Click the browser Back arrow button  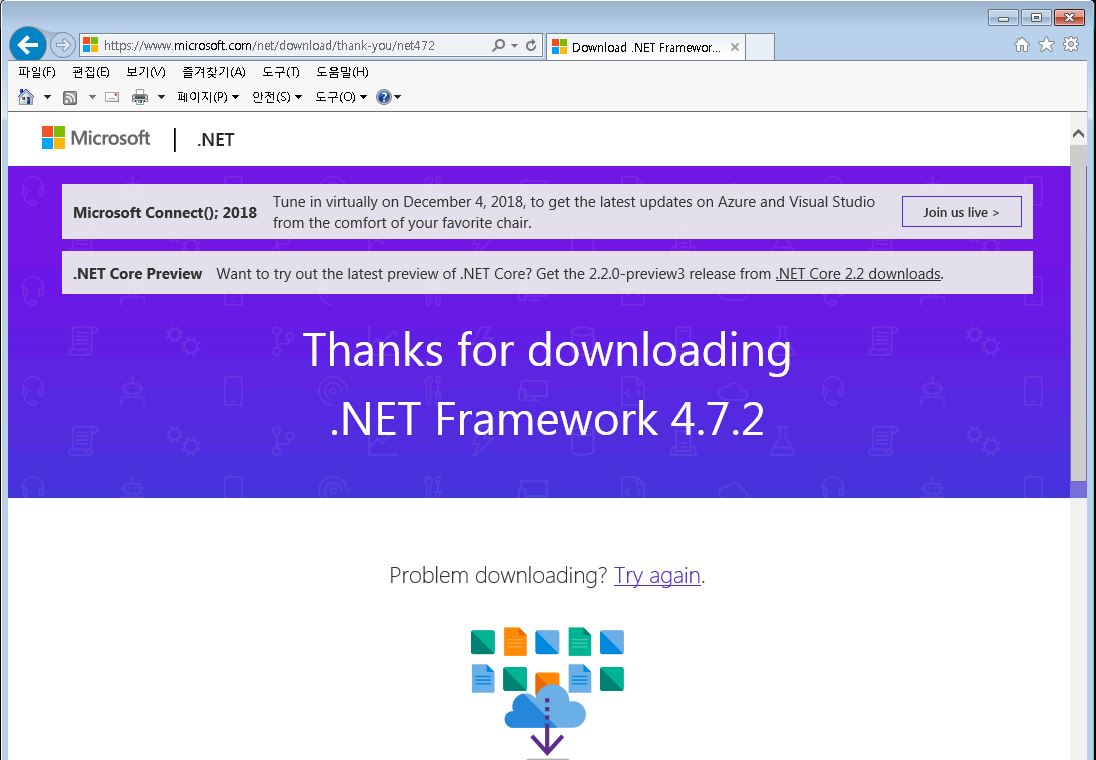(x=28, y=45)
